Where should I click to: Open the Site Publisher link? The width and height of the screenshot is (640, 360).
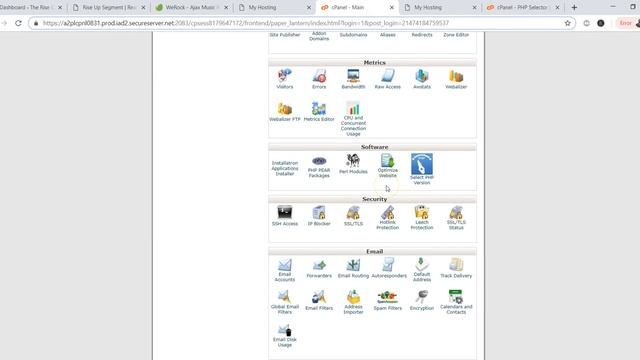click(x=284, y=35)
